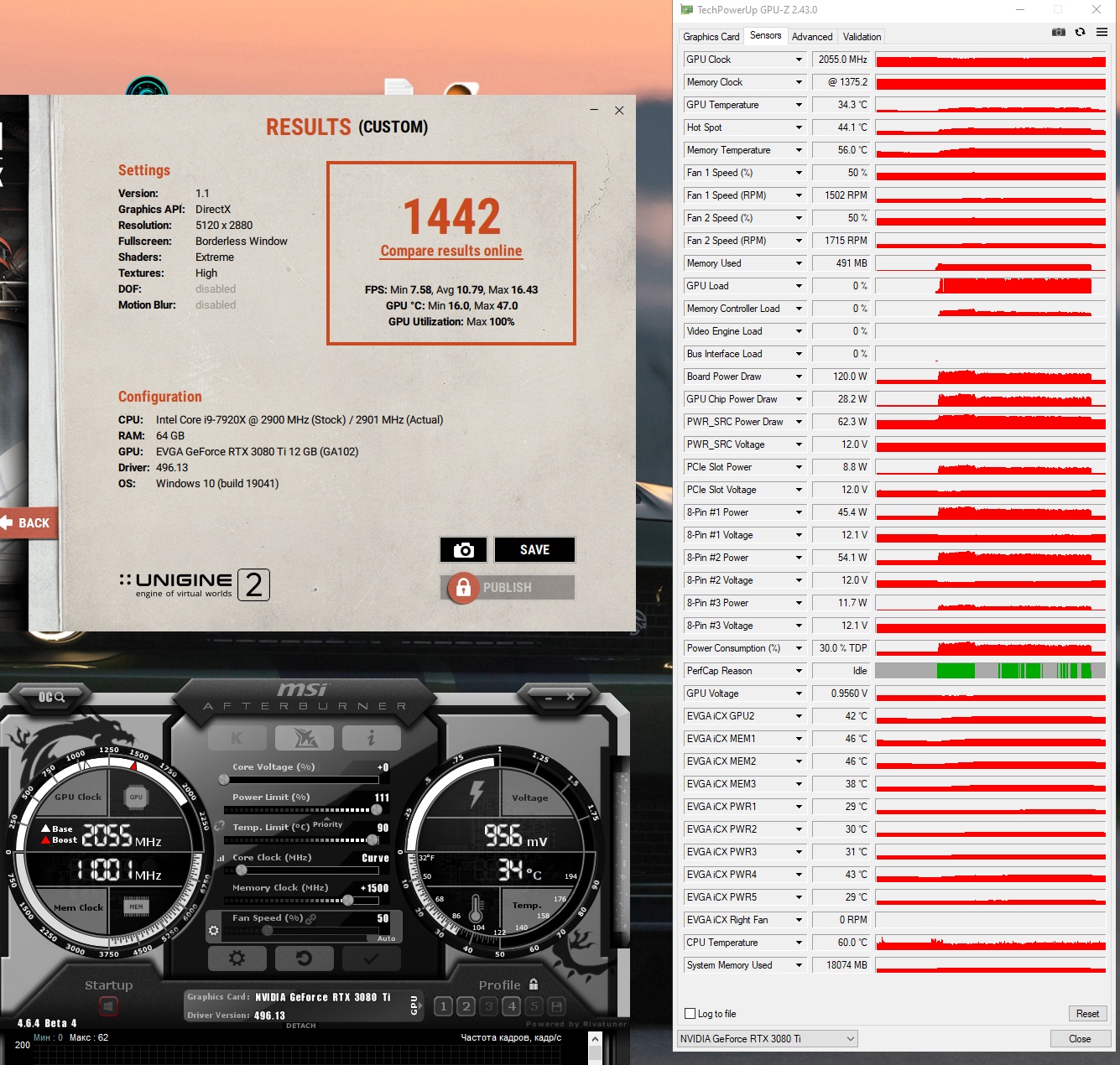Image resolution: width=1120 pixels, height=1065 pixels.
Task: Click Compare results online link
Action: click(451, 251)
